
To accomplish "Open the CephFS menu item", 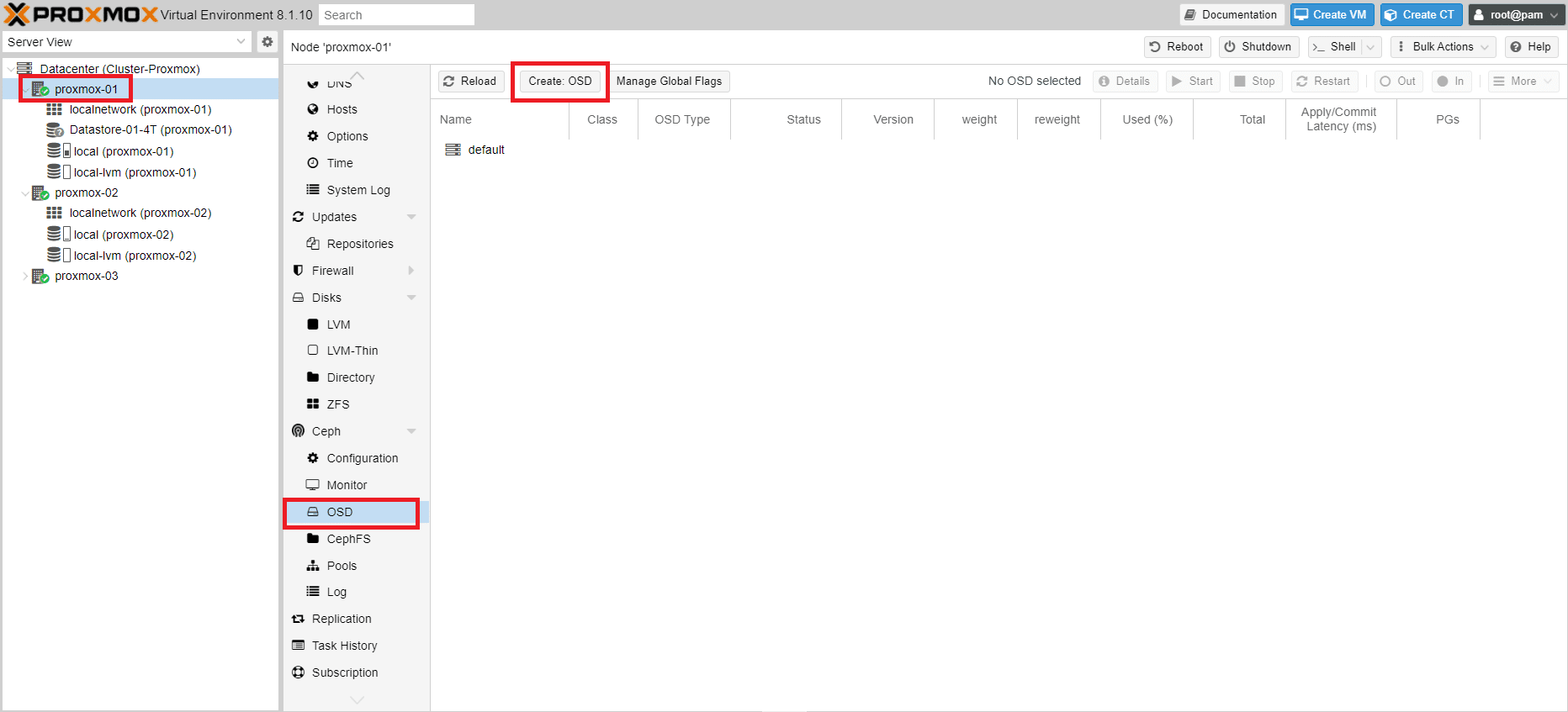I will click(x=357, y=539).
